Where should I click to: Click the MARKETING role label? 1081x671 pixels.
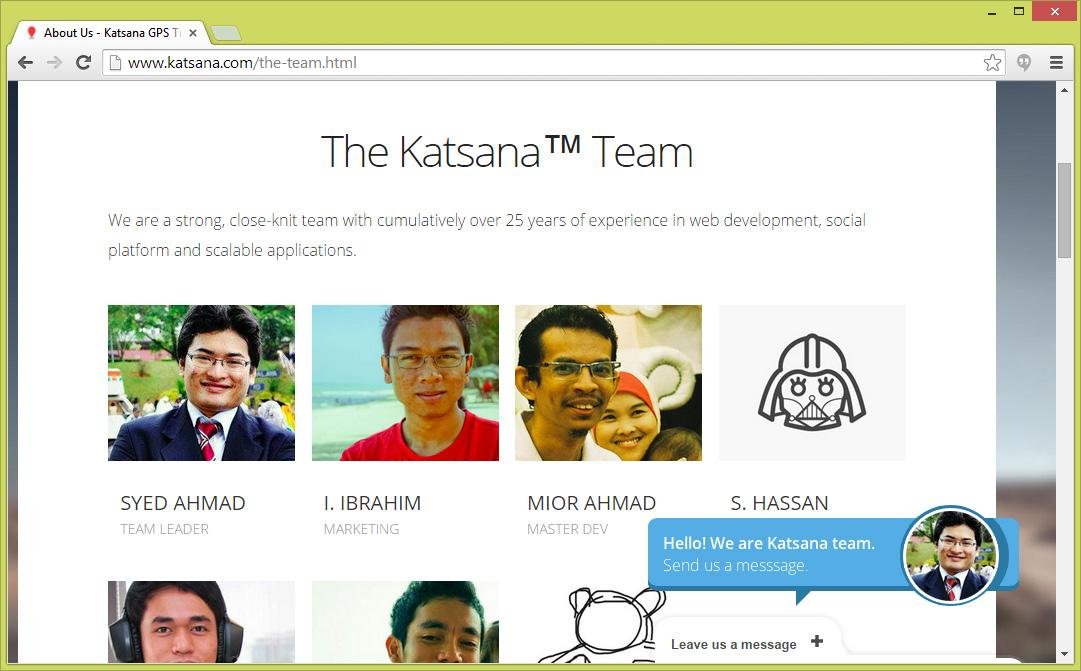(361, 529)
